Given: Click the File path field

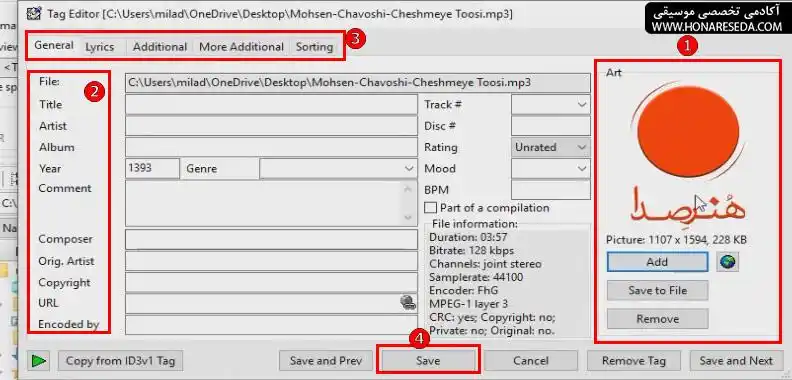Looking at the screenshot, I should tap(358, 83).
